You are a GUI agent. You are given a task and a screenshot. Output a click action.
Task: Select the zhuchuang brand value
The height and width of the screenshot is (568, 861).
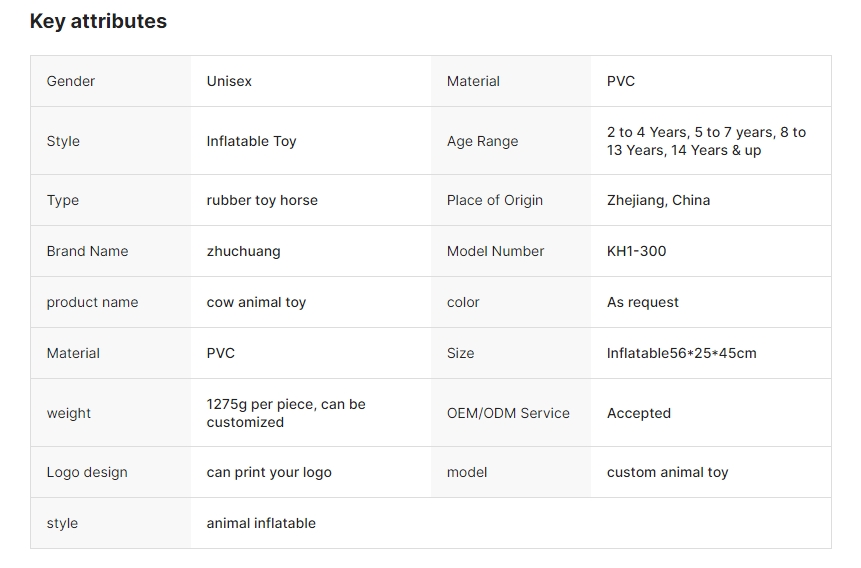pyautogui.click(x=243, y=251)
